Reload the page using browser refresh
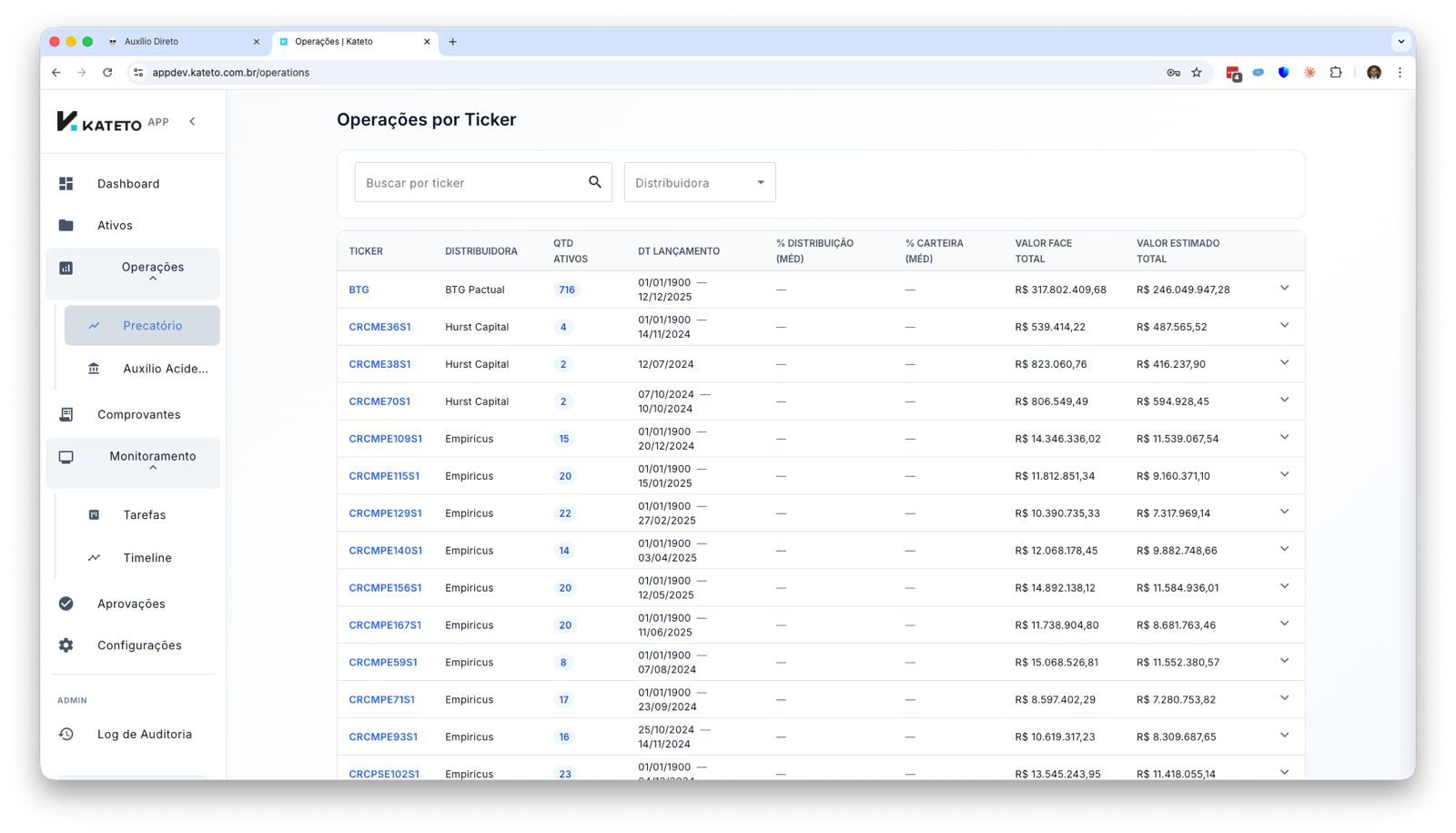 click(107, 73)
